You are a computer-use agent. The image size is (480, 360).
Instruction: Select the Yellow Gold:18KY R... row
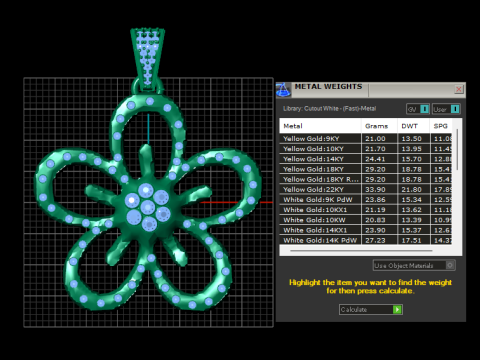(366, 179)
